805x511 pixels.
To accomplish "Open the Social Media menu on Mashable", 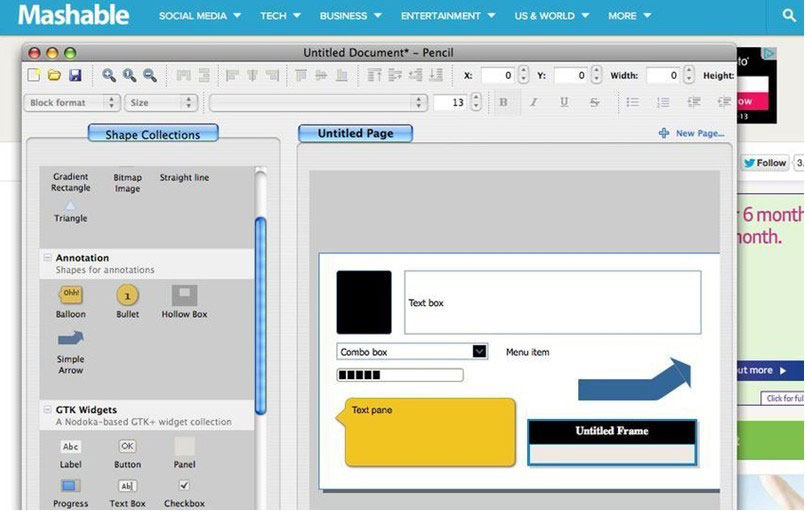I will (199, 16).
